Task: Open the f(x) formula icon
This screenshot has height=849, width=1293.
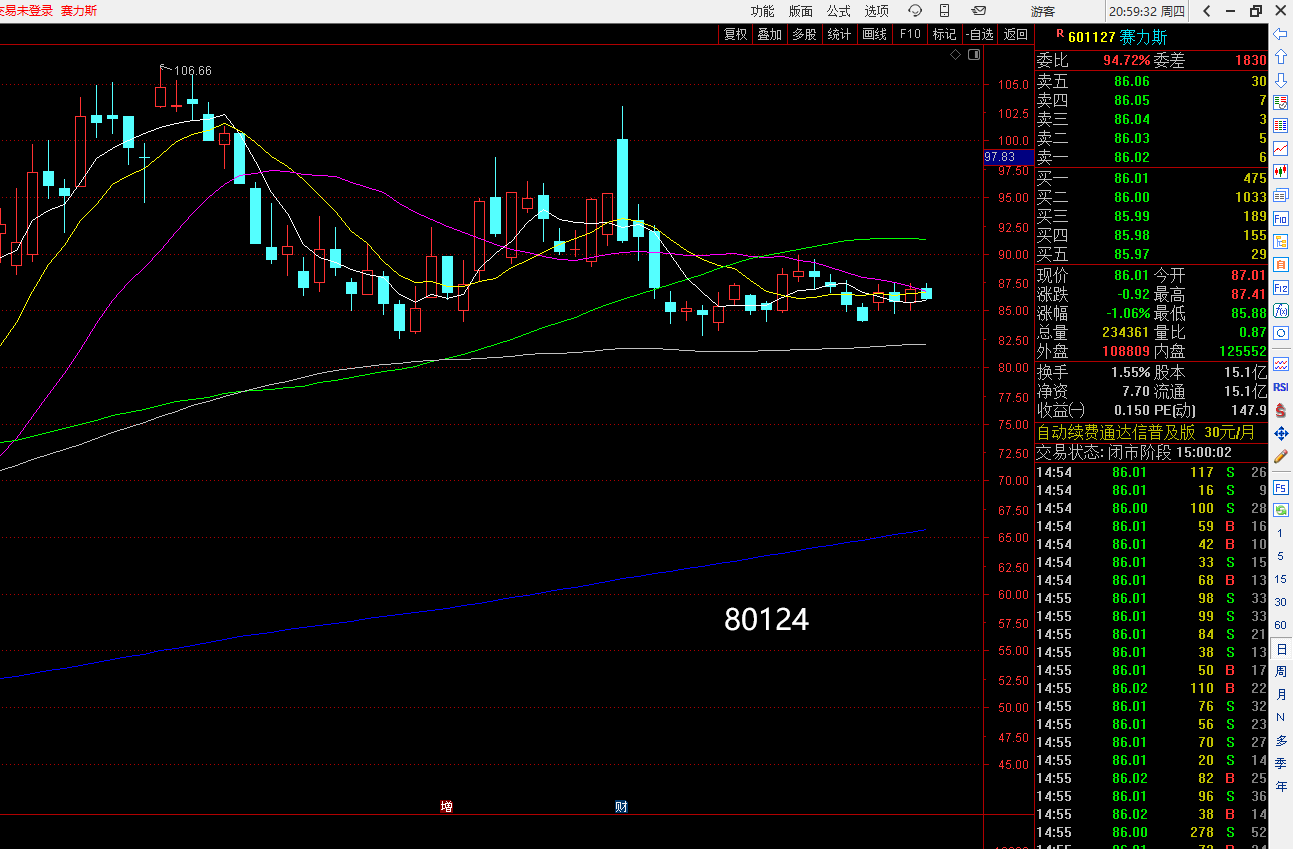Action: click(1280, 310)
